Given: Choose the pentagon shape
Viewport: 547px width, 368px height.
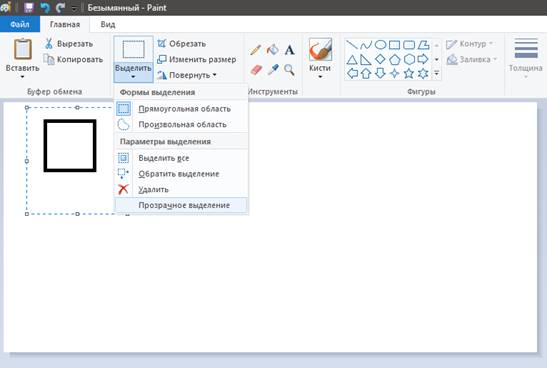Looking at the screenshot, I should (395, 59).
